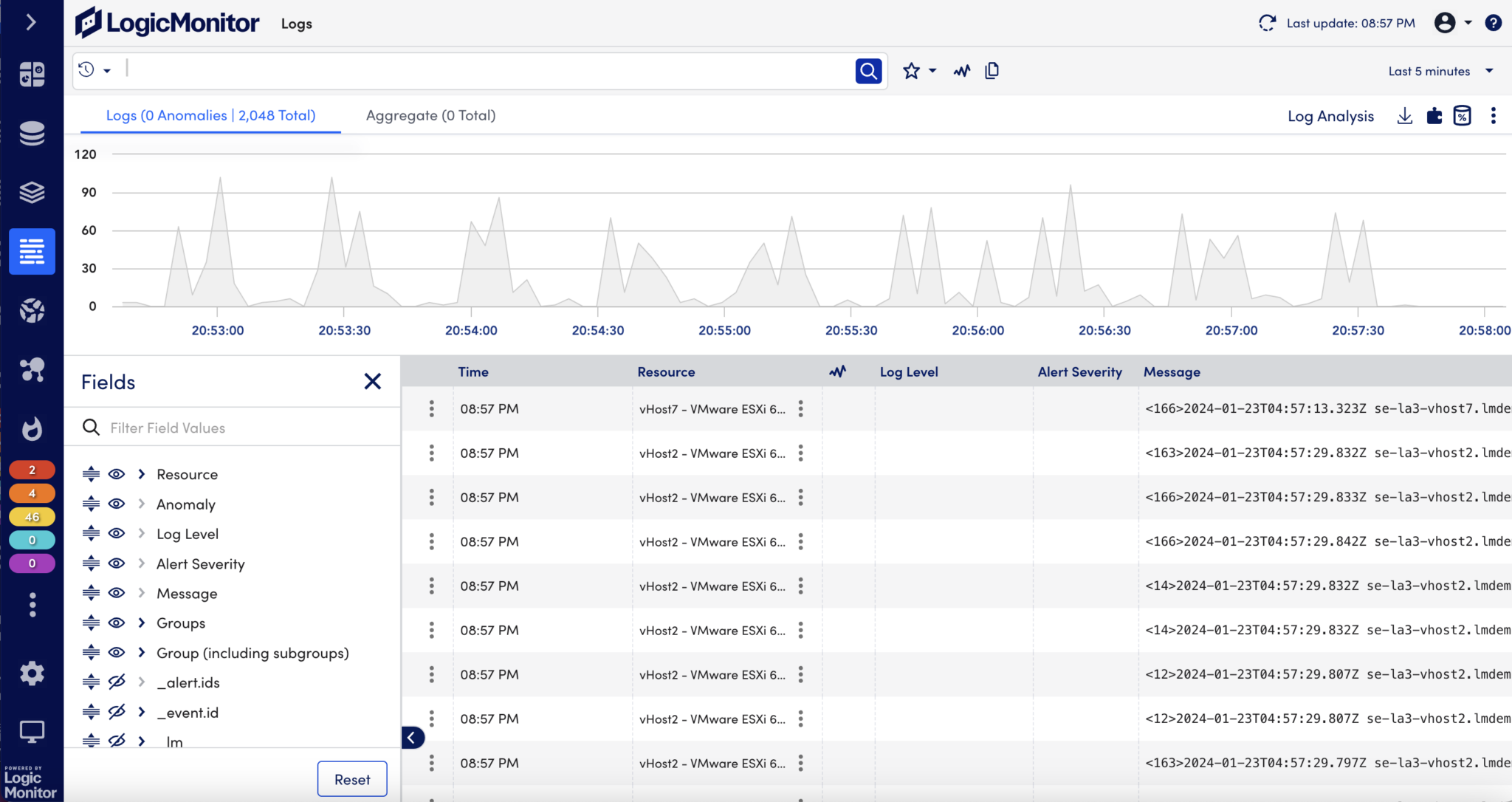Show the _alert.ids field via crossed-eye toggle
The height and width of the screenshot is (802, 1512).
point(117,682)
